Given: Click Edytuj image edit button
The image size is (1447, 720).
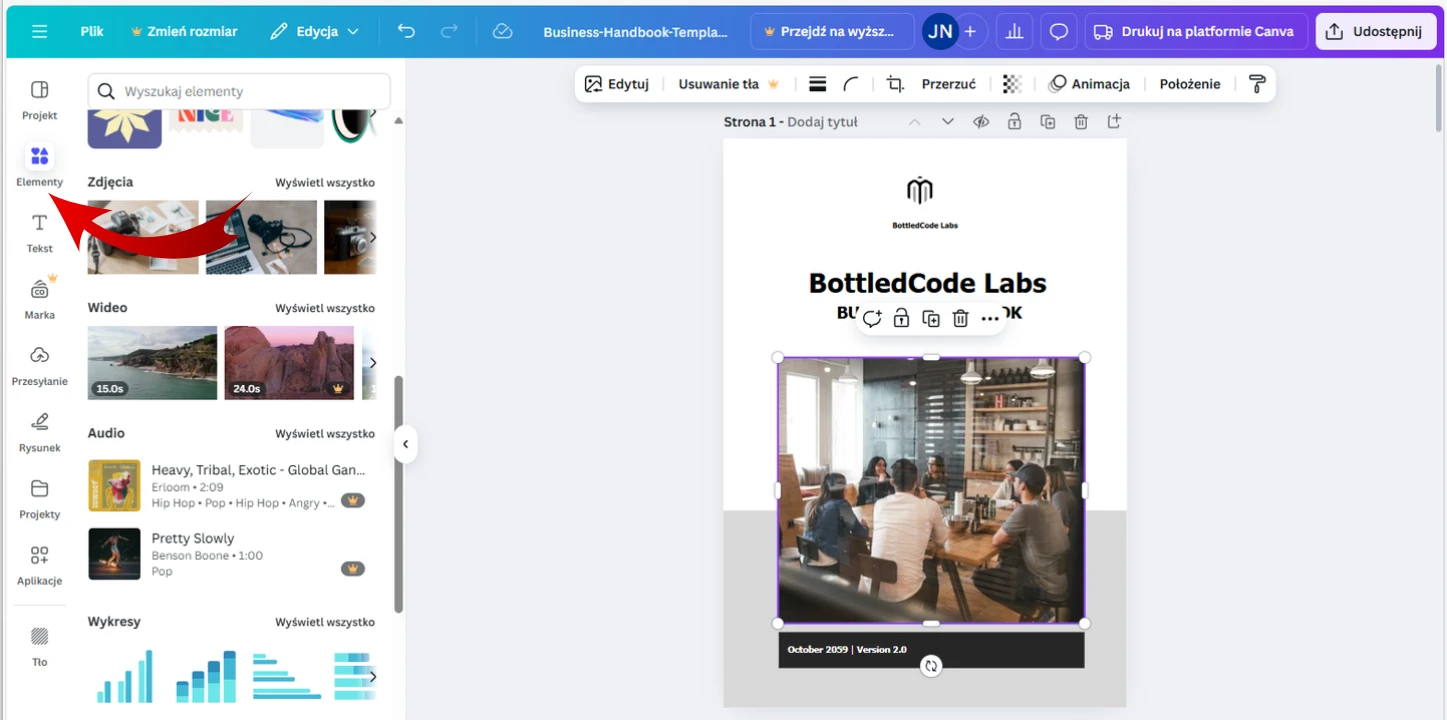Looking at the screenshot, I should click(617, 84).
